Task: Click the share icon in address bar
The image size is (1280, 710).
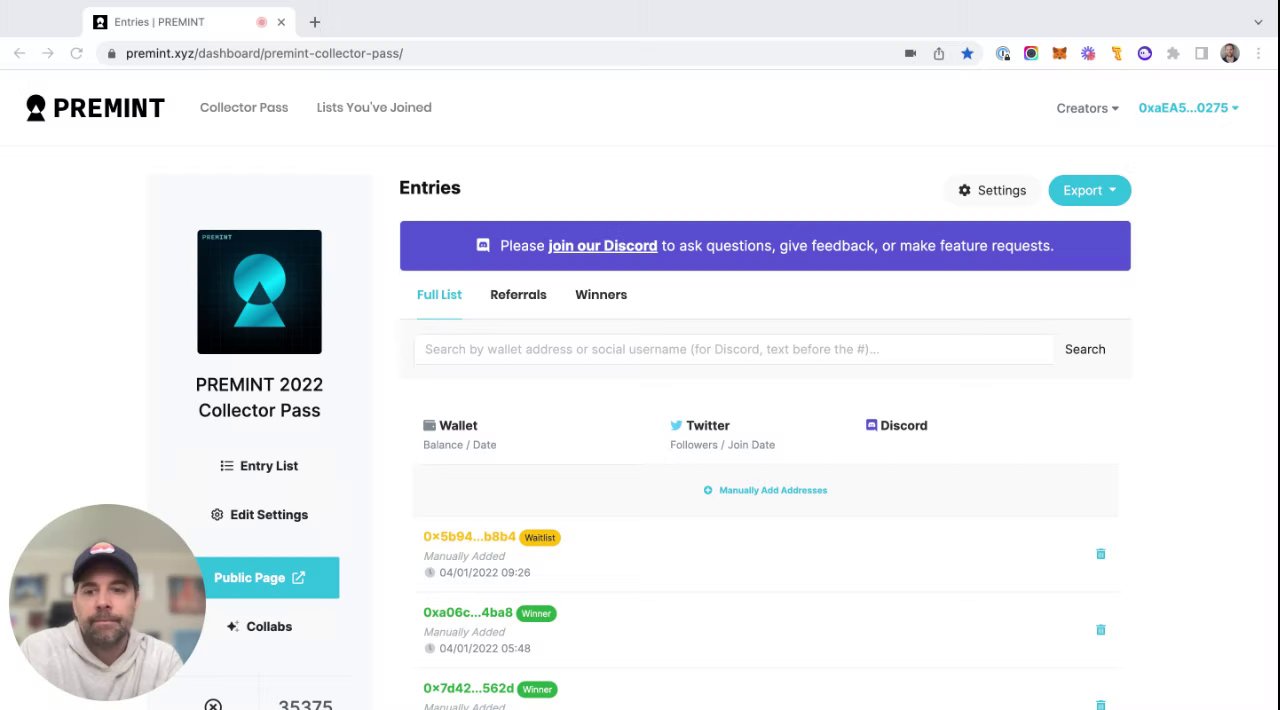Action: pos(938,53)
